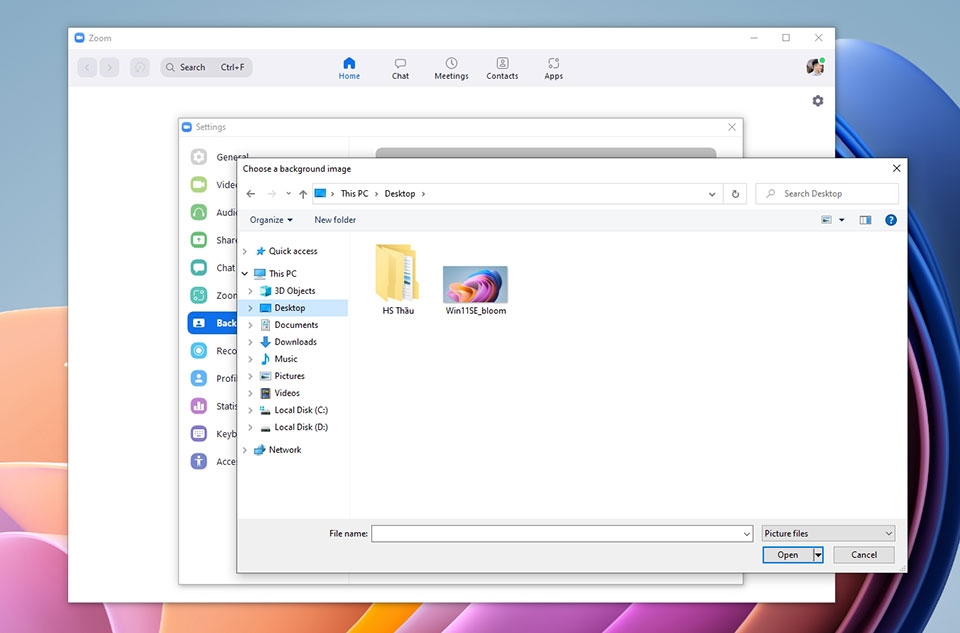Show the preview pane icon
Image resolution: width=960 pixels, height=633 pixels.
[x=865, y=220]
